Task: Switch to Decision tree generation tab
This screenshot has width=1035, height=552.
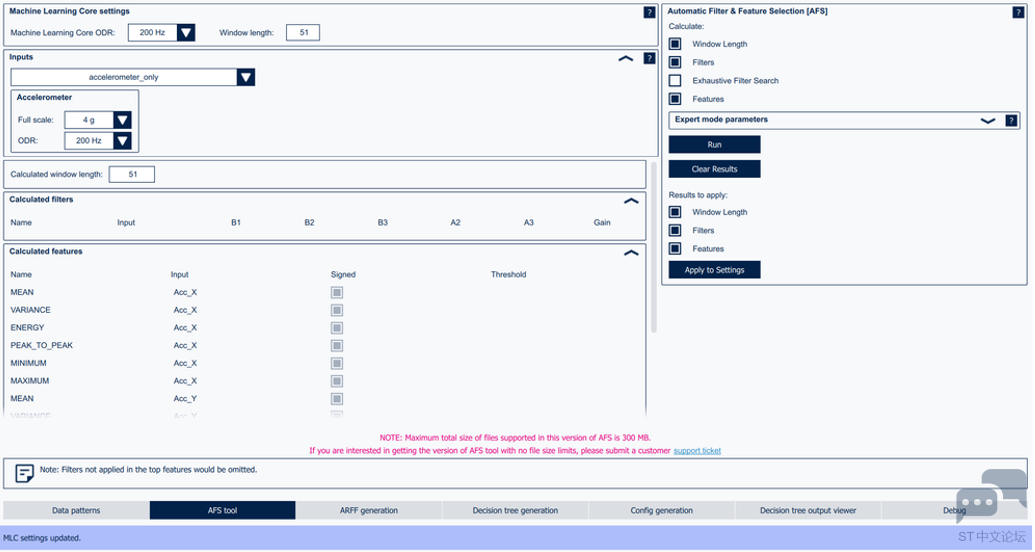Action: pos(515,511)
